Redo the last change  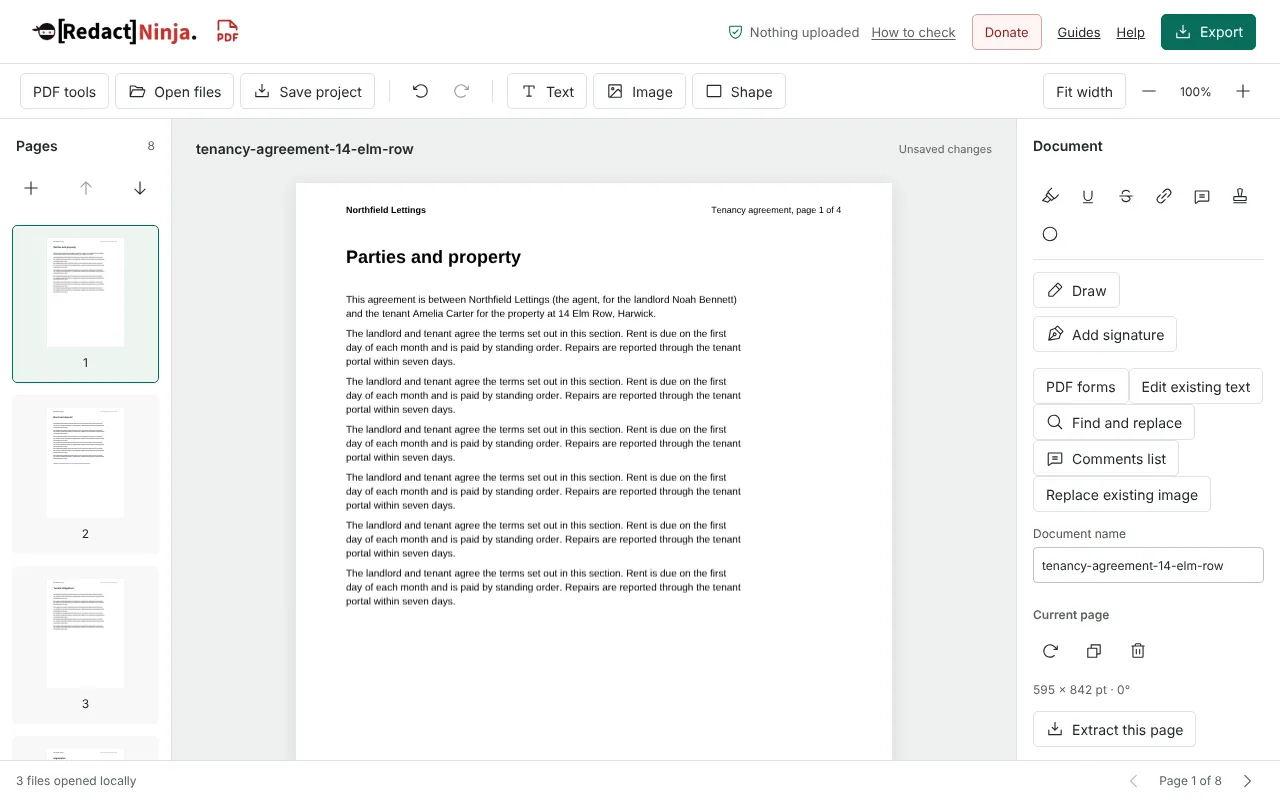click(x=462, y=91)
